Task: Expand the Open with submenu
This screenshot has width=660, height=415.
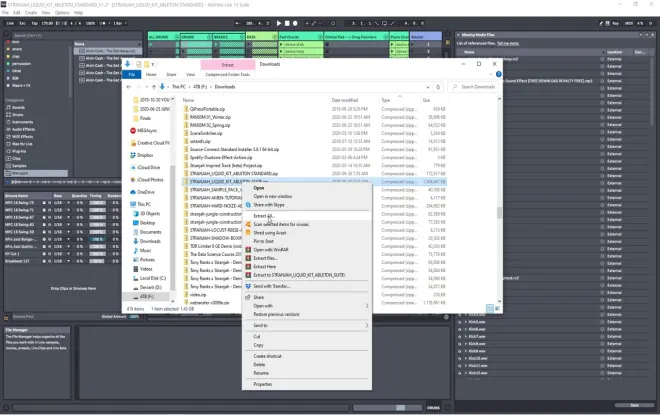Action: 306,306
